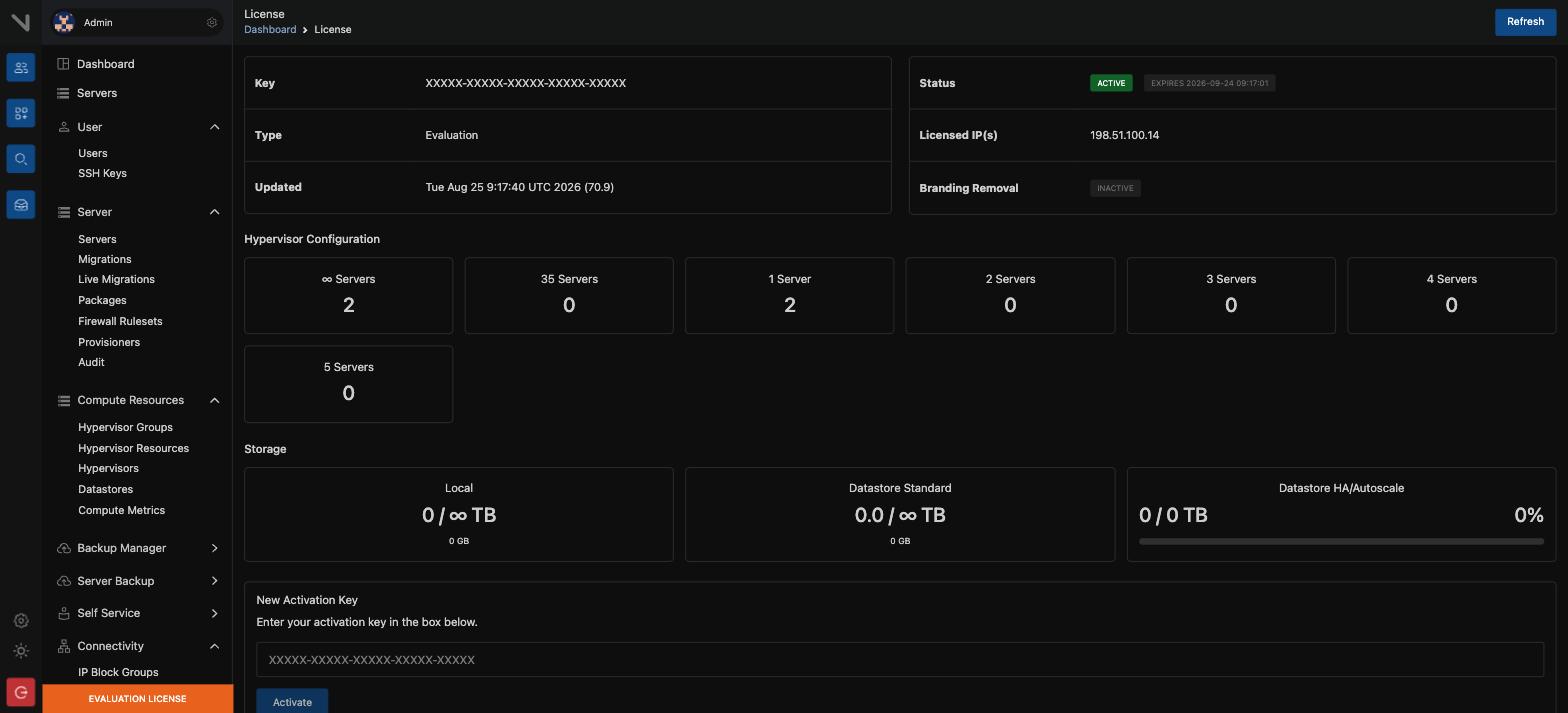Open search from the magnifier rail icon

[21, 159]
